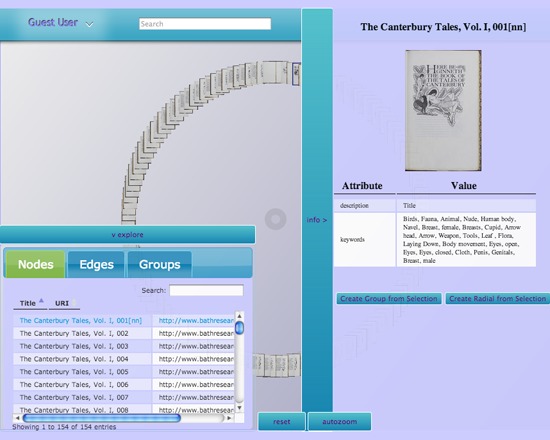Click the Attribute column header
550x440 pixels.
point(362,186)
